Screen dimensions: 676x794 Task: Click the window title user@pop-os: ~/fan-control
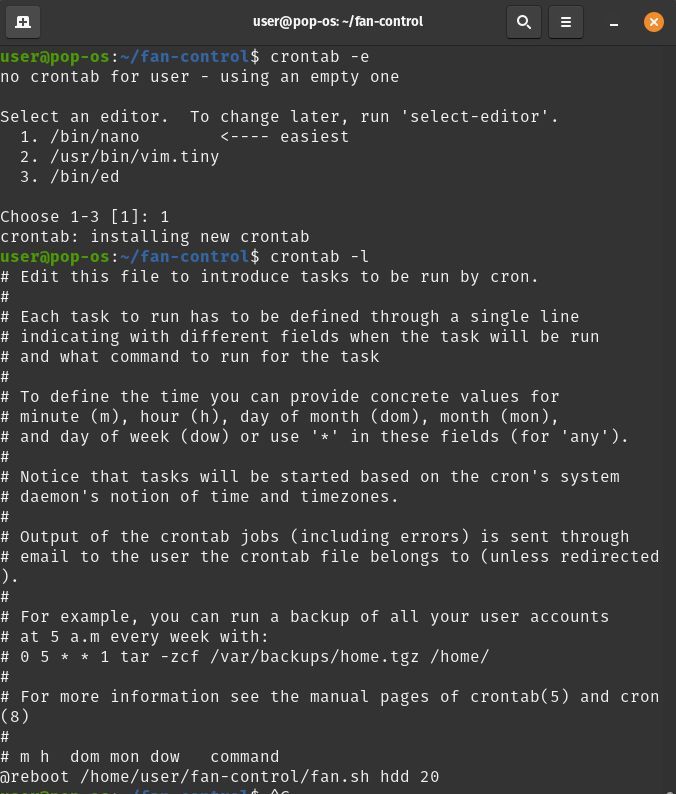338,21
